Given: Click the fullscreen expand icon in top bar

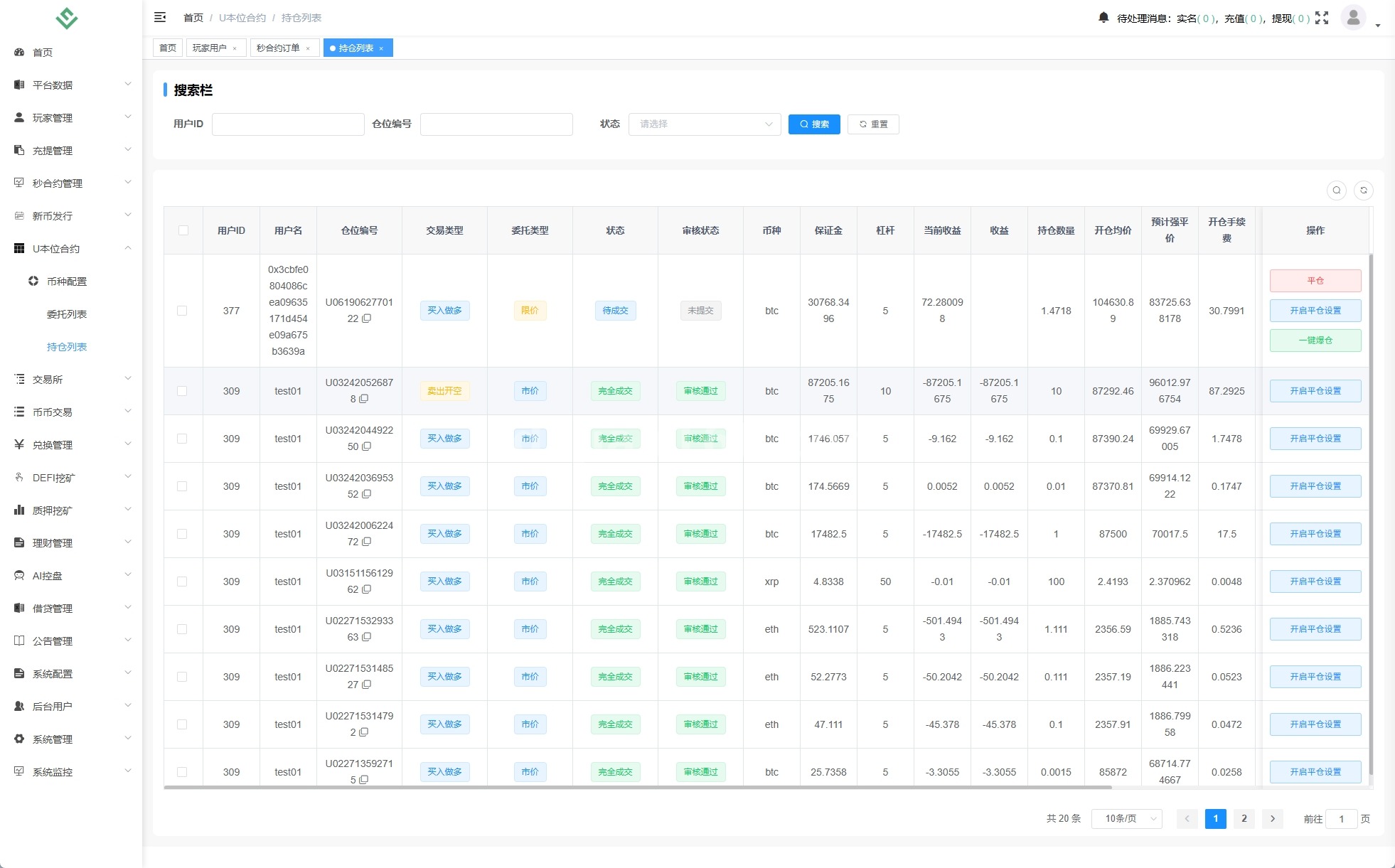Looking at the screenshot, I should (1322, 18).
